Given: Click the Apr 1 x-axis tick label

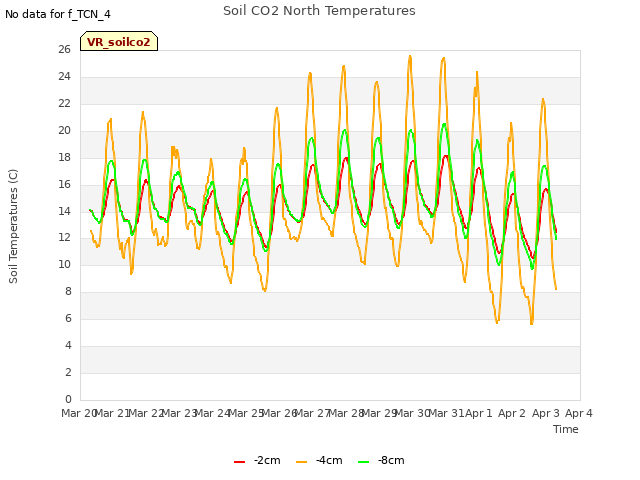Looking at the screenshot, I should tap(479, 413).
